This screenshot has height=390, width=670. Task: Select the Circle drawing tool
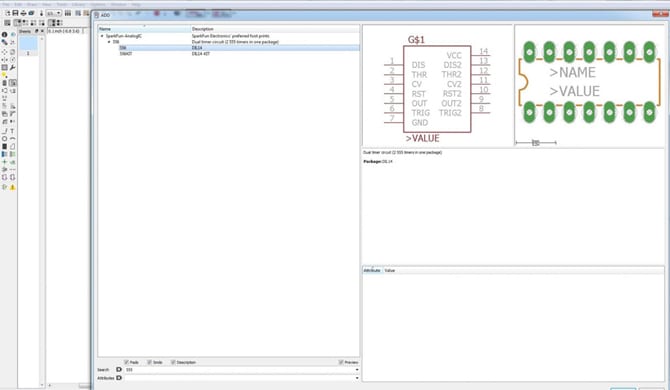coord(4,139)
